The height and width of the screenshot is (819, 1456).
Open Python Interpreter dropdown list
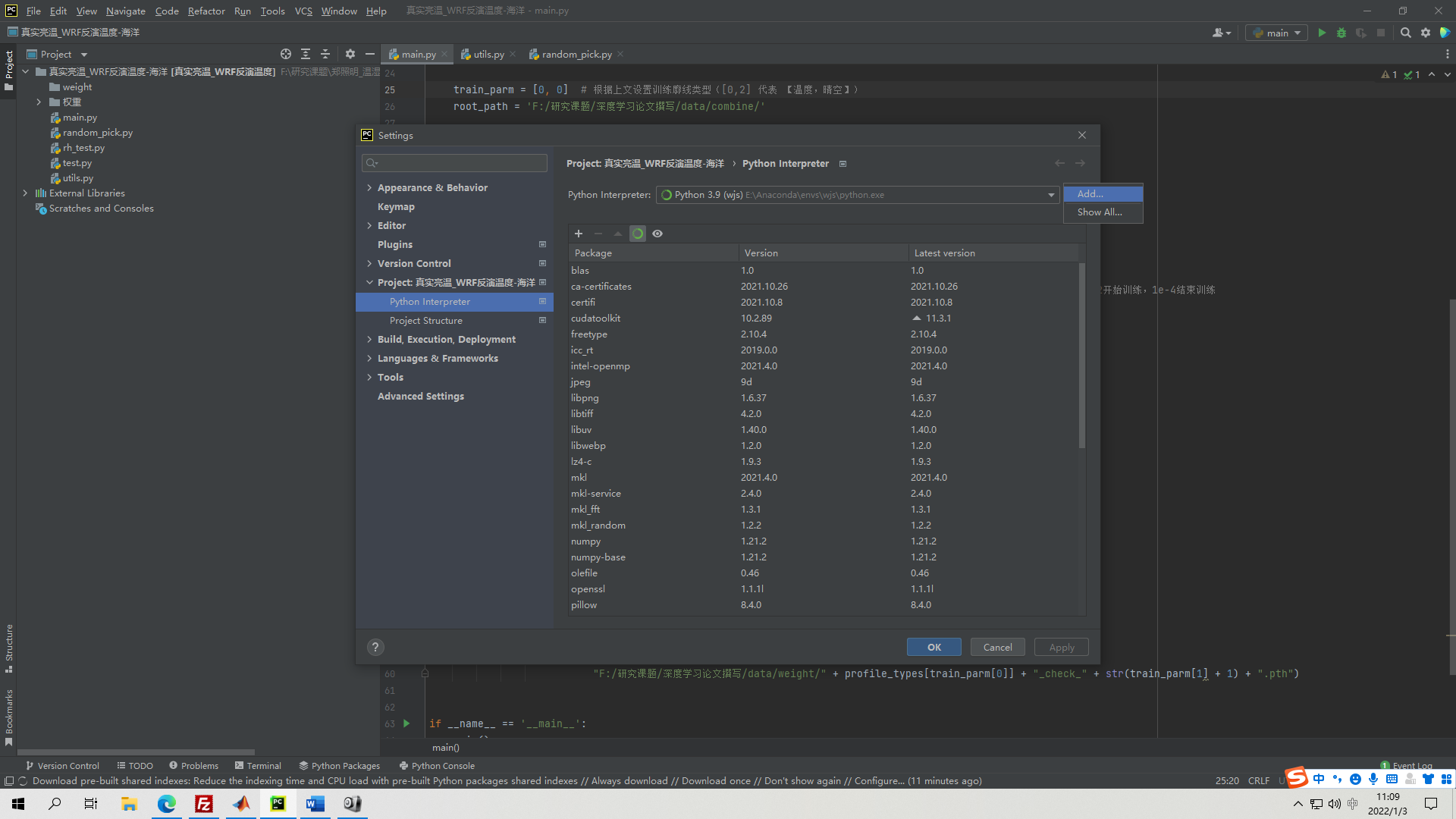tap(1051, 195)
